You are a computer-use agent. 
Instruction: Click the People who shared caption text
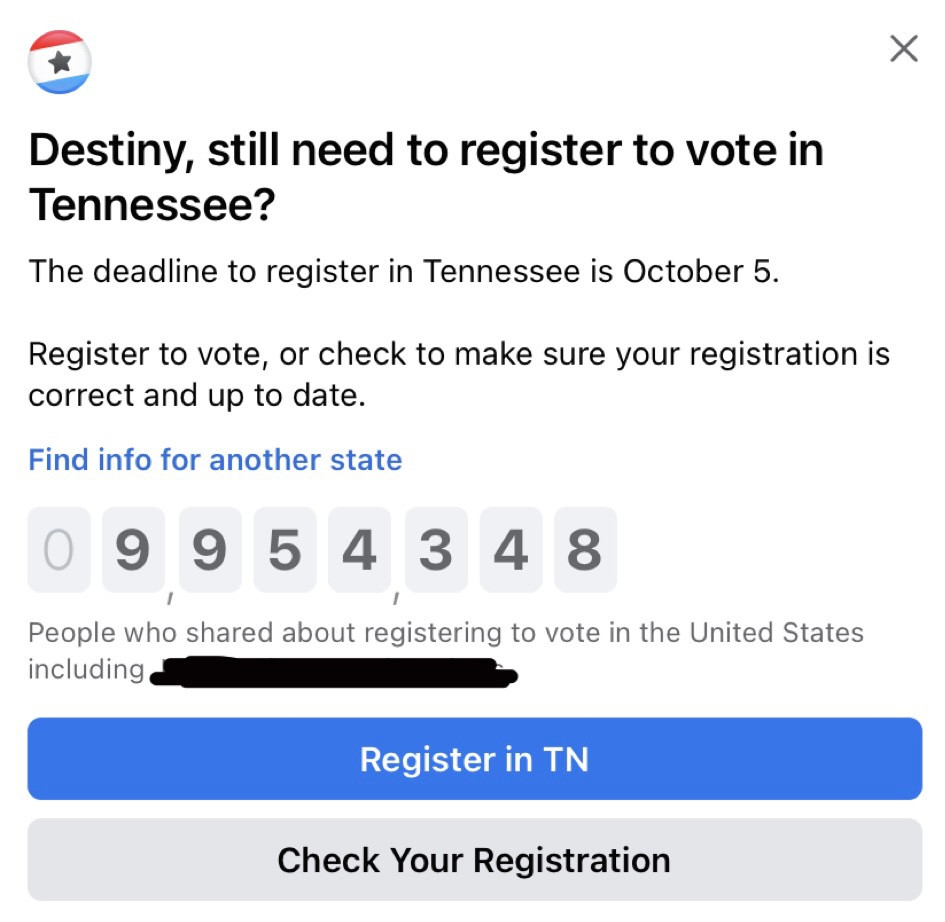point(446,651)
